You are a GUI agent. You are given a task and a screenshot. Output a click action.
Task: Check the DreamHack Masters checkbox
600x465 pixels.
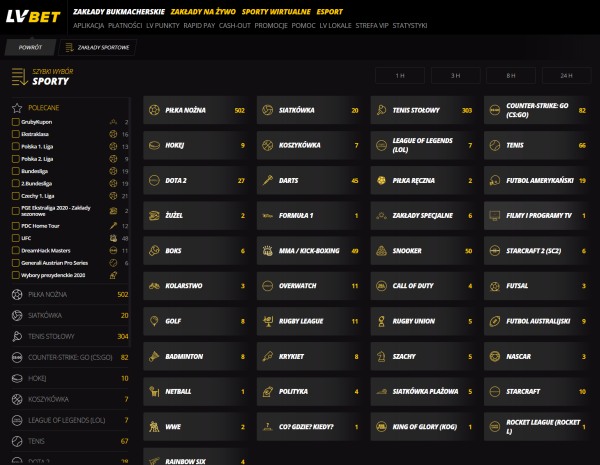click(16, 251)
